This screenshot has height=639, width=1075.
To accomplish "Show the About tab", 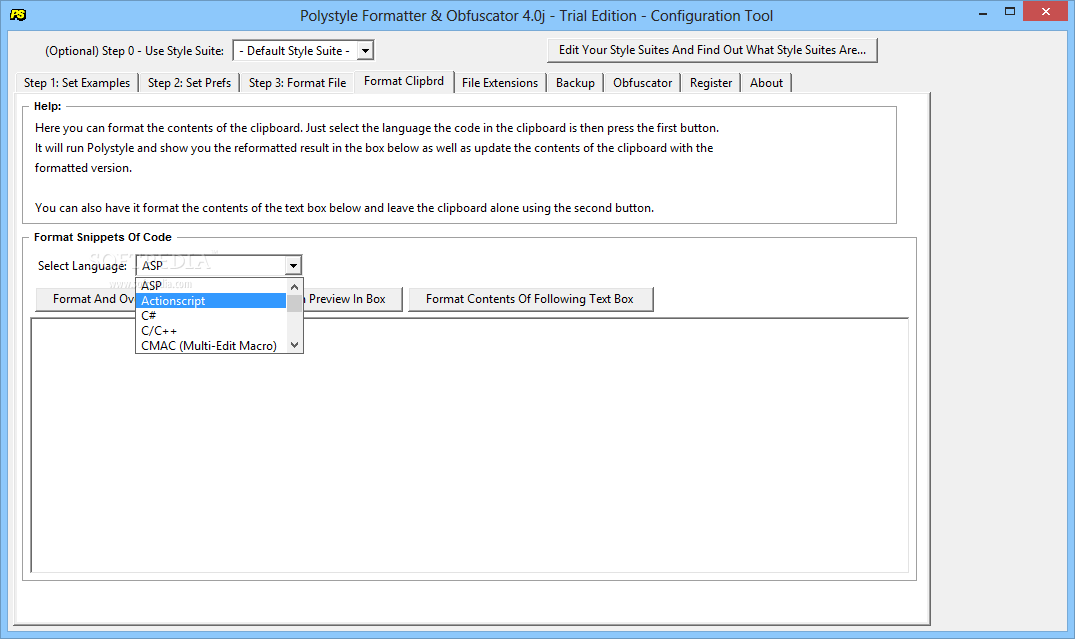I will click(x=766, y=83).
